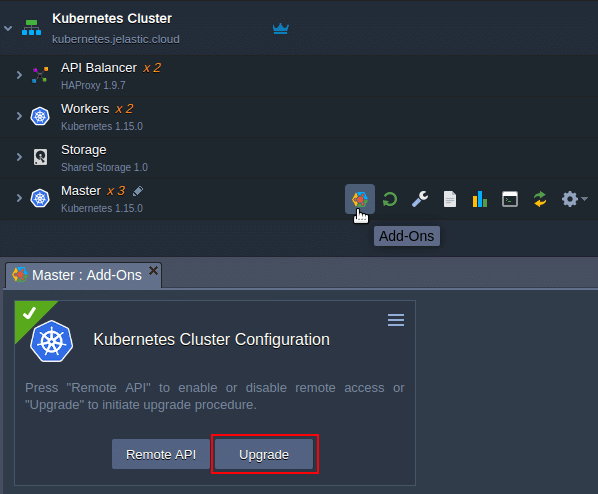
Task: Click the crown icon on Kubernetes Cluster row
Action: coord(281,29)
